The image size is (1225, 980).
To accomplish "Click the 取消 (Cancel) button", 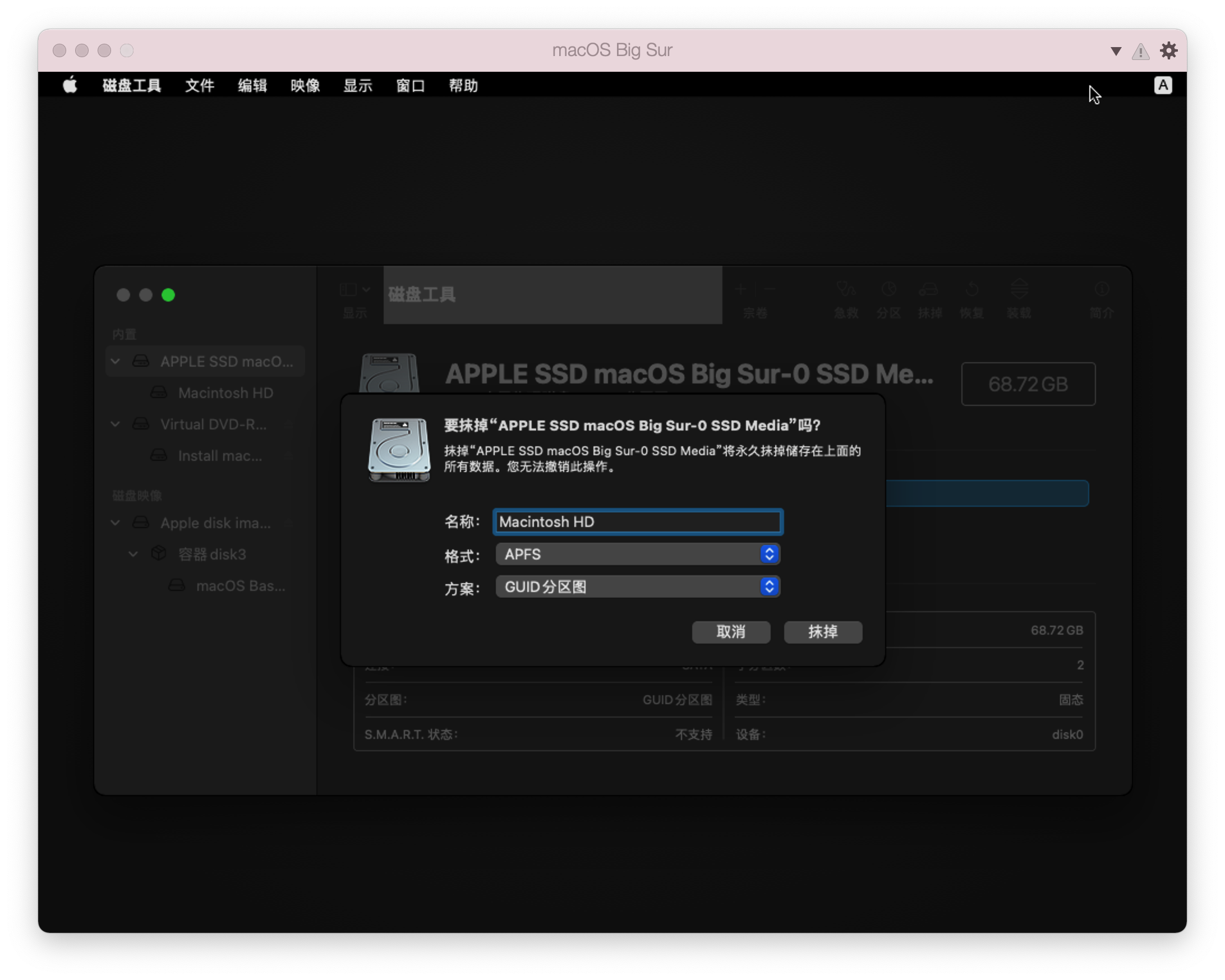I will click(731, 632).
